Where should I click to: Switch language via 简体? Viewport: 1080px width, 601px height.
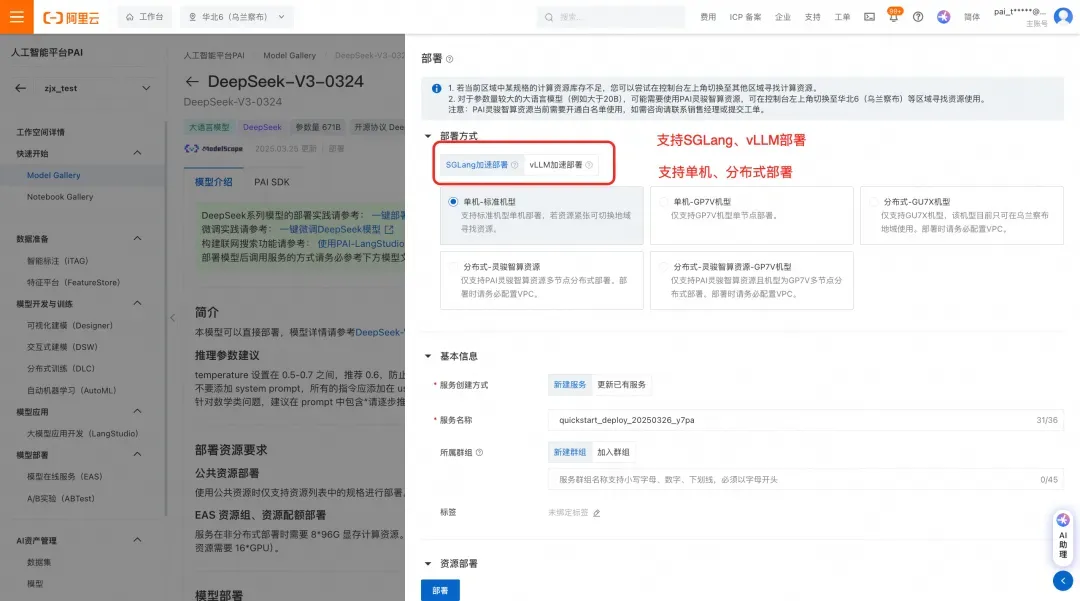click(x=972, y=17)
